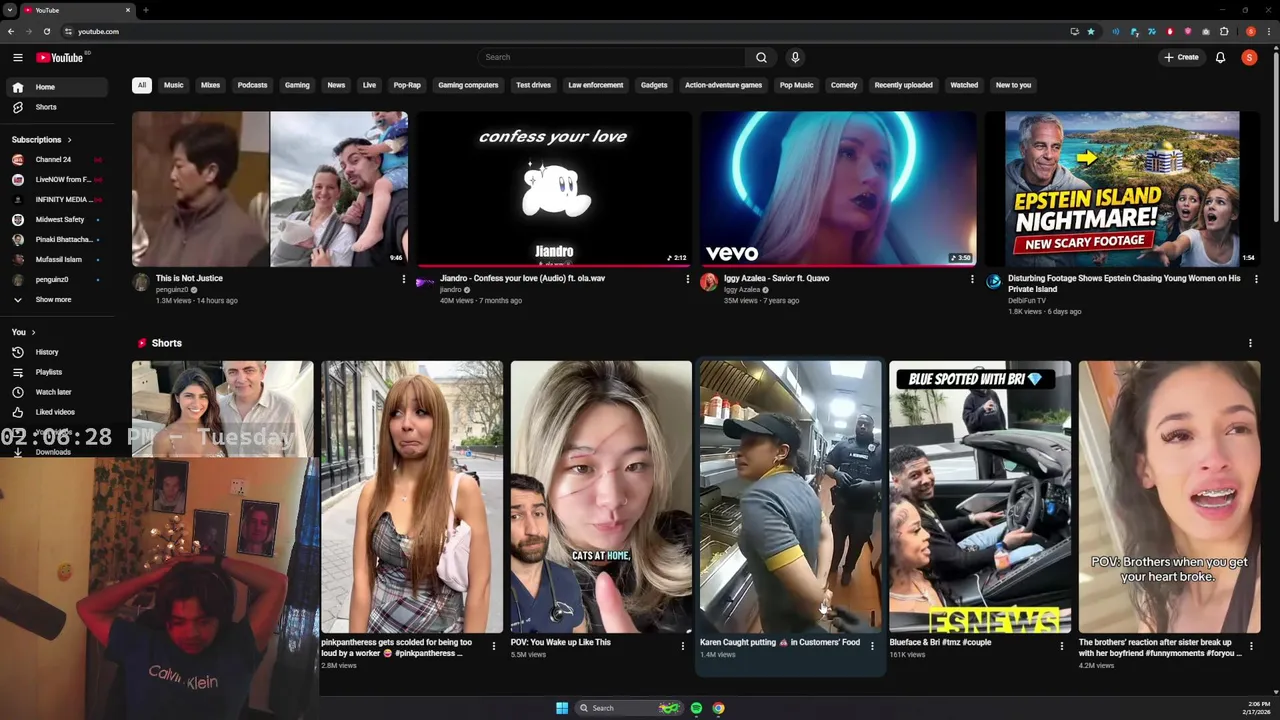Open penguinz0 subscription in sidebar
The width and height of the screenshot is (1280, 720).
point(56,279)
